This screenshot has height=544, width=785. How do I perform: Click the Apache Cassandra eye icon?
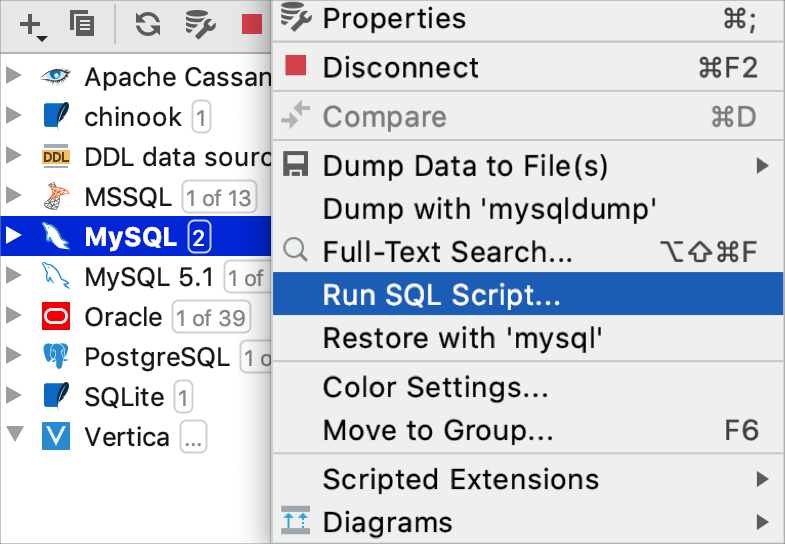[x=56, y=76]
